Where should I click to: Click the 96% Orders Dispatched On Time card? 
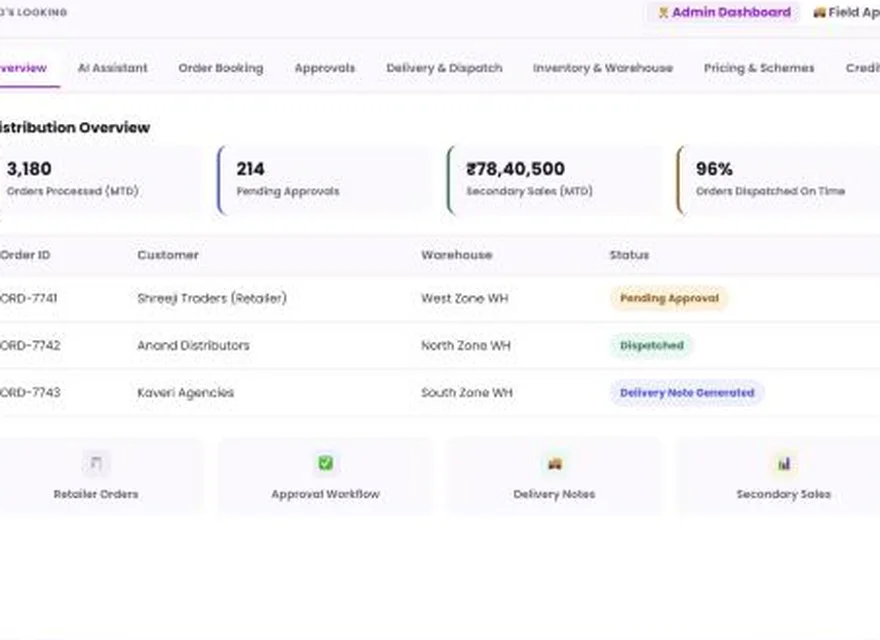(x=779, y=180)
